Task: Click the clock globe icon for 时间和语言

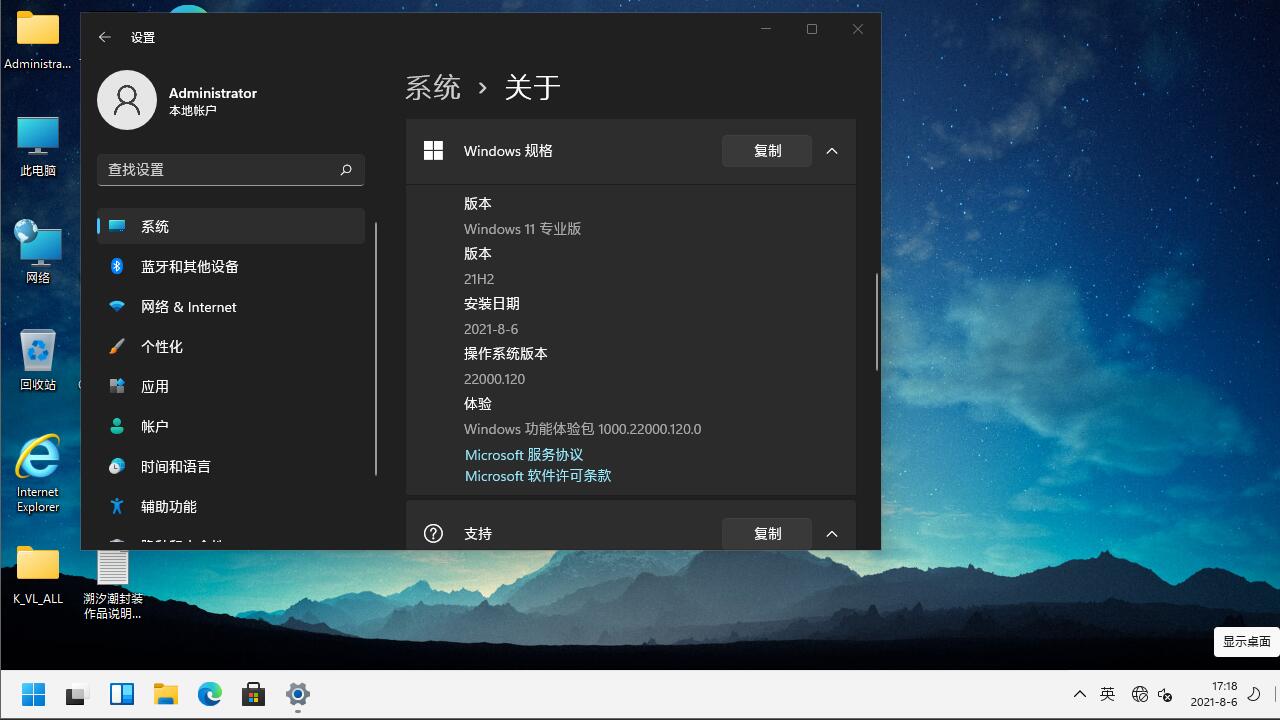Action: 117,466
